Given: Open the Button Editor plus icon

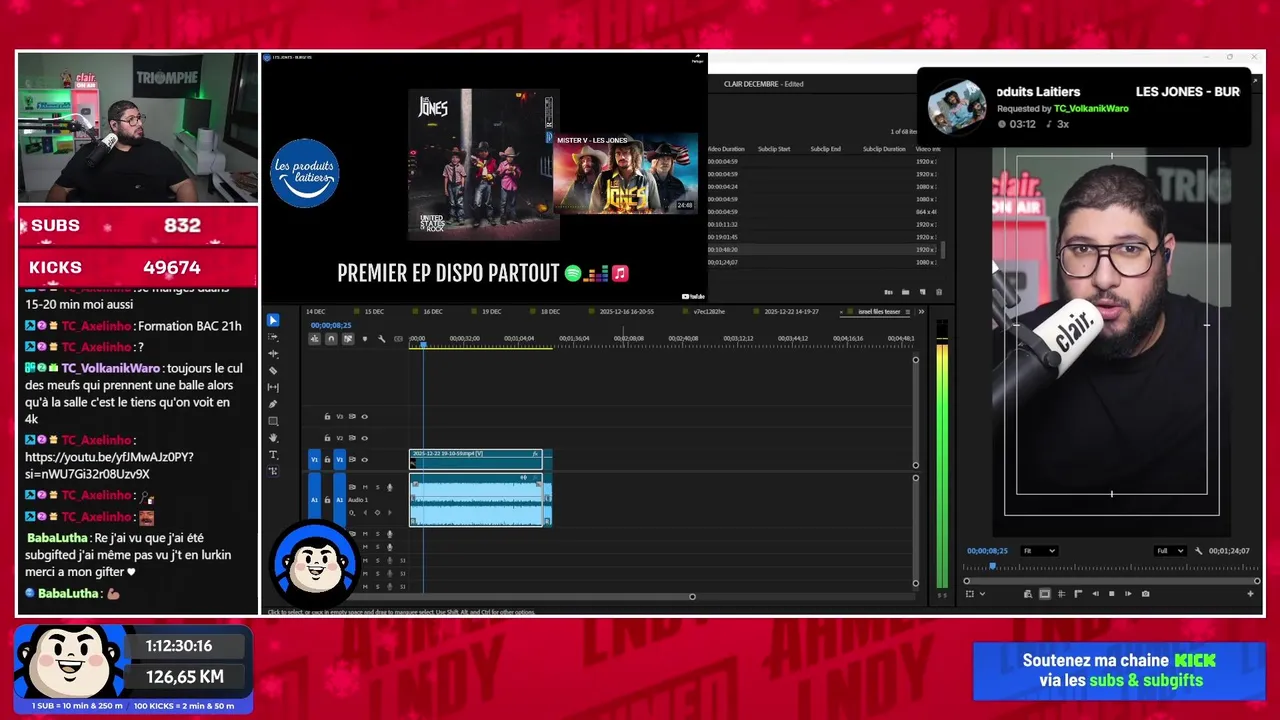Looking at the screenshot, I should click(x=1250, y=594).
